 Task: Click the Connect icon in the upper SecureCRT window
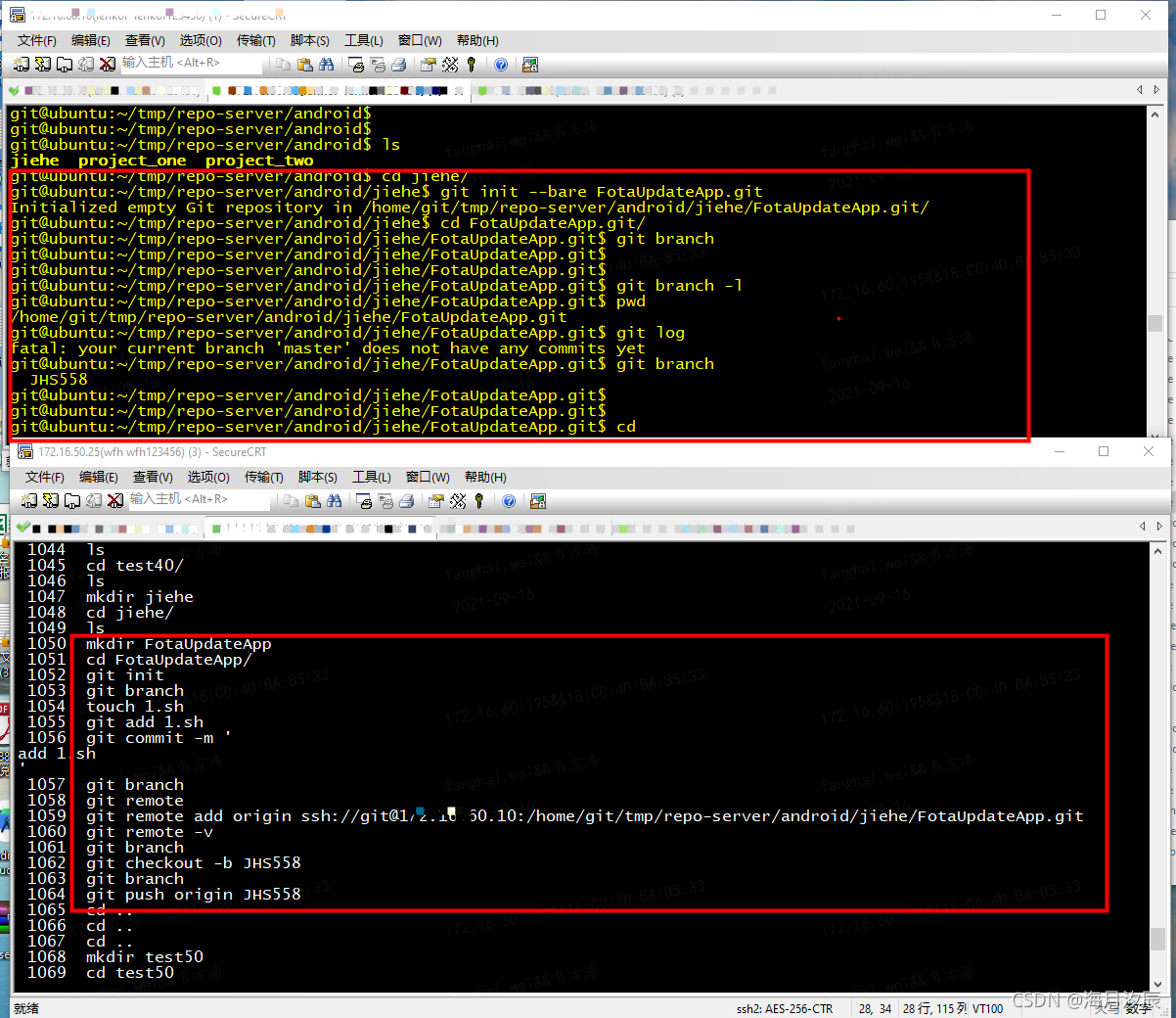[x=22, y=65]
